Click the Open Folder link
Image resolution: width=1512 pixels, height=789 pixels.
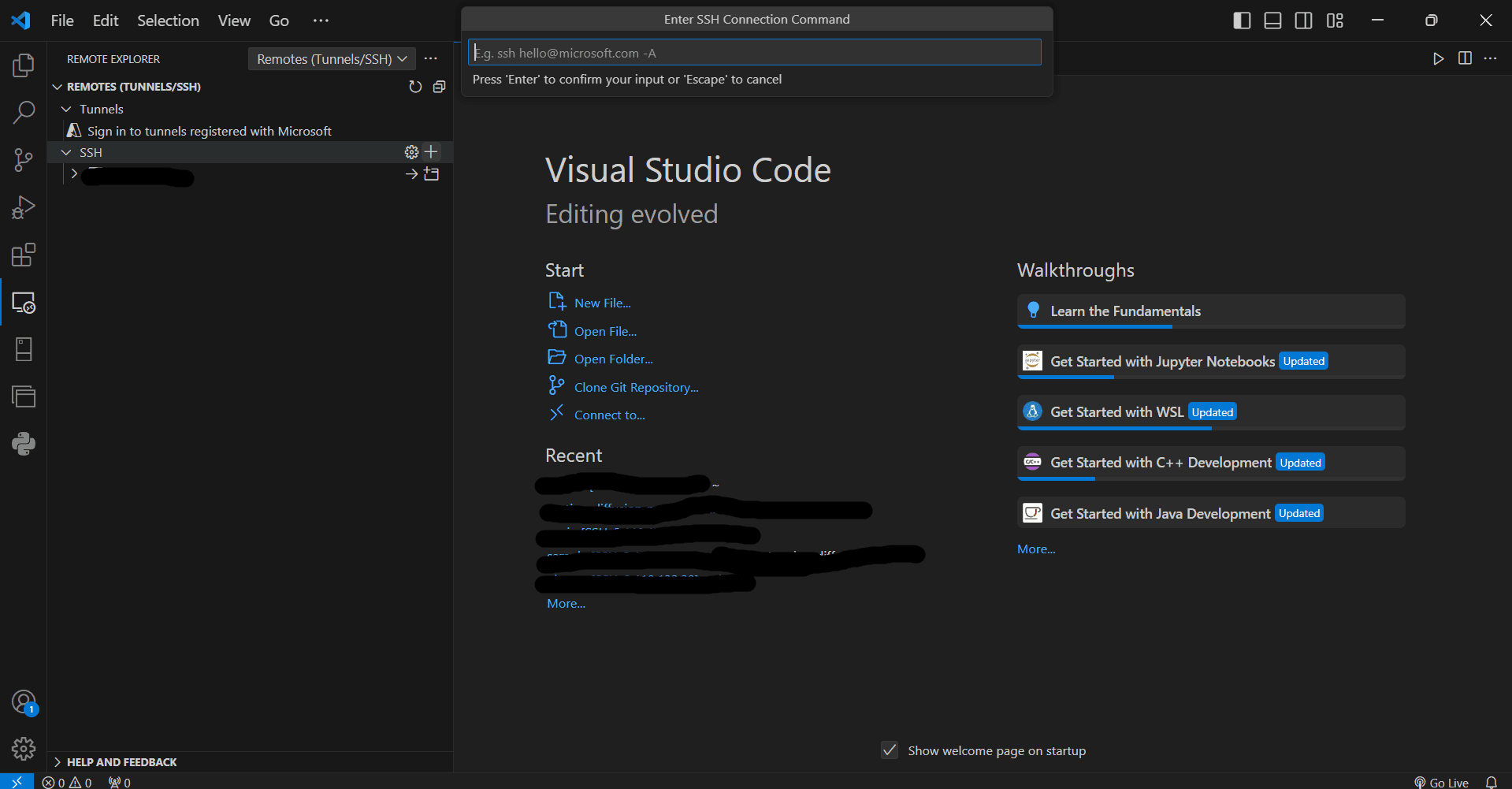pos(613,359)
